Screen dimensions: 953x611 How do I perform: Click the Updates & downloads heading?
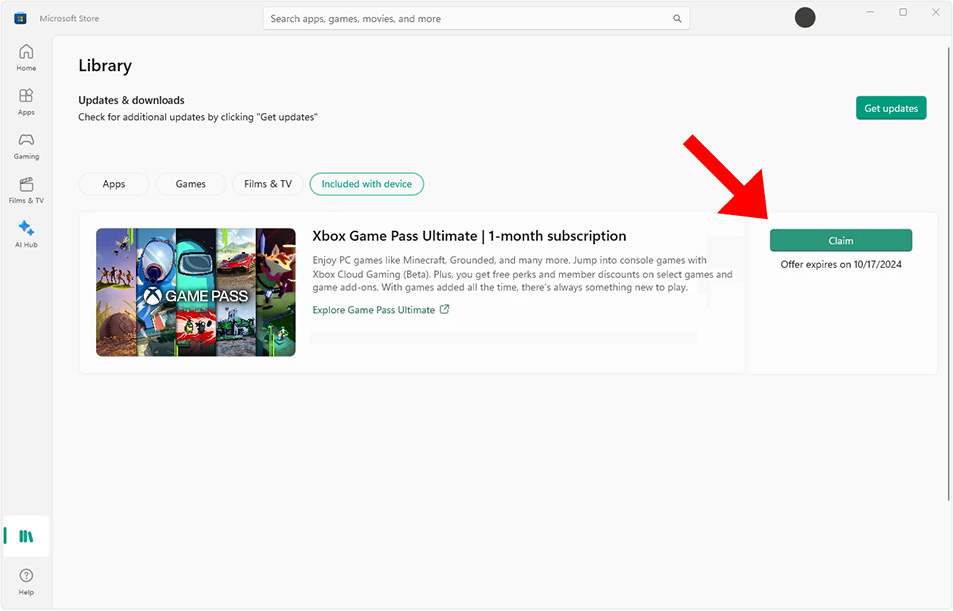coord(131,100)
